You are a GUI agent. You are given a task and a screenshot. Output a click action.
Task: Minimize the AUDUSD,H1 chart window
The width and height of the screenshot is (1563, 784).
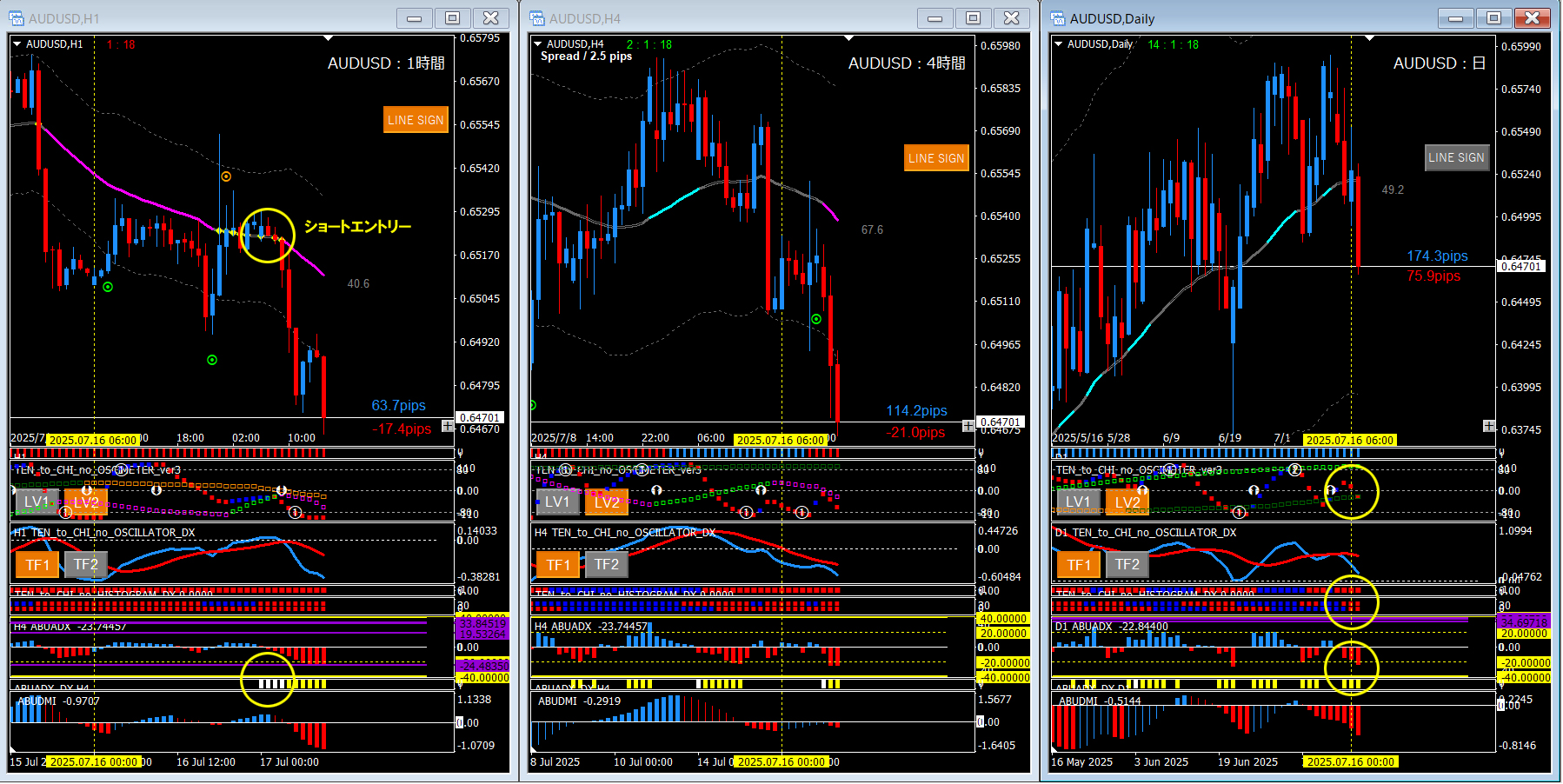(415, 18)
